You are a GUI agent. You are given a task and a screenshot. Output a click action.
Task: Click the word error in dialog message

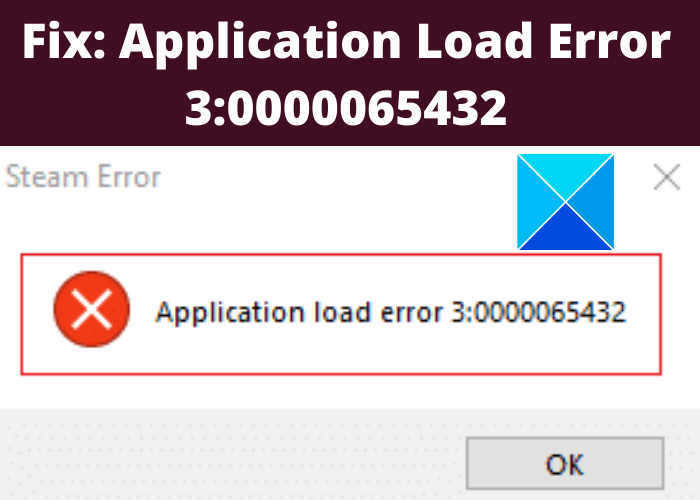point(412,313)
